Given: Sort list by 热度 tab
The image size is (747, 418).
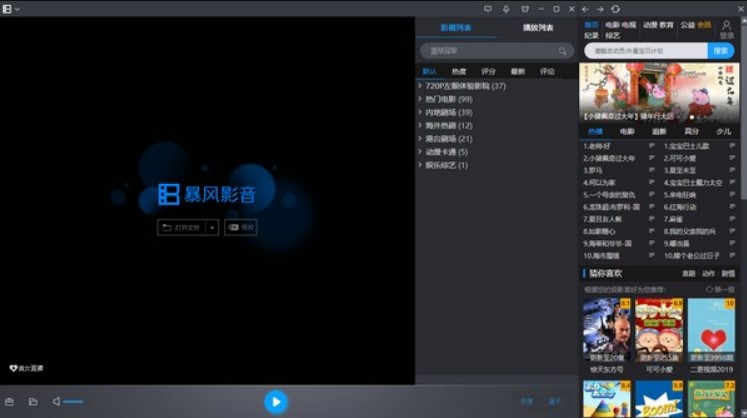Looking at the screenshot, I should tap(459, 71).
